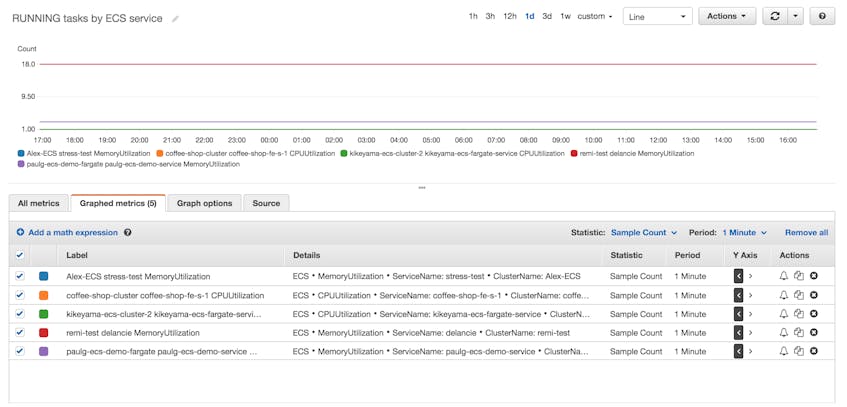Click the pane resize handle below the graph
847x407 pixels.
pos(422,188)
